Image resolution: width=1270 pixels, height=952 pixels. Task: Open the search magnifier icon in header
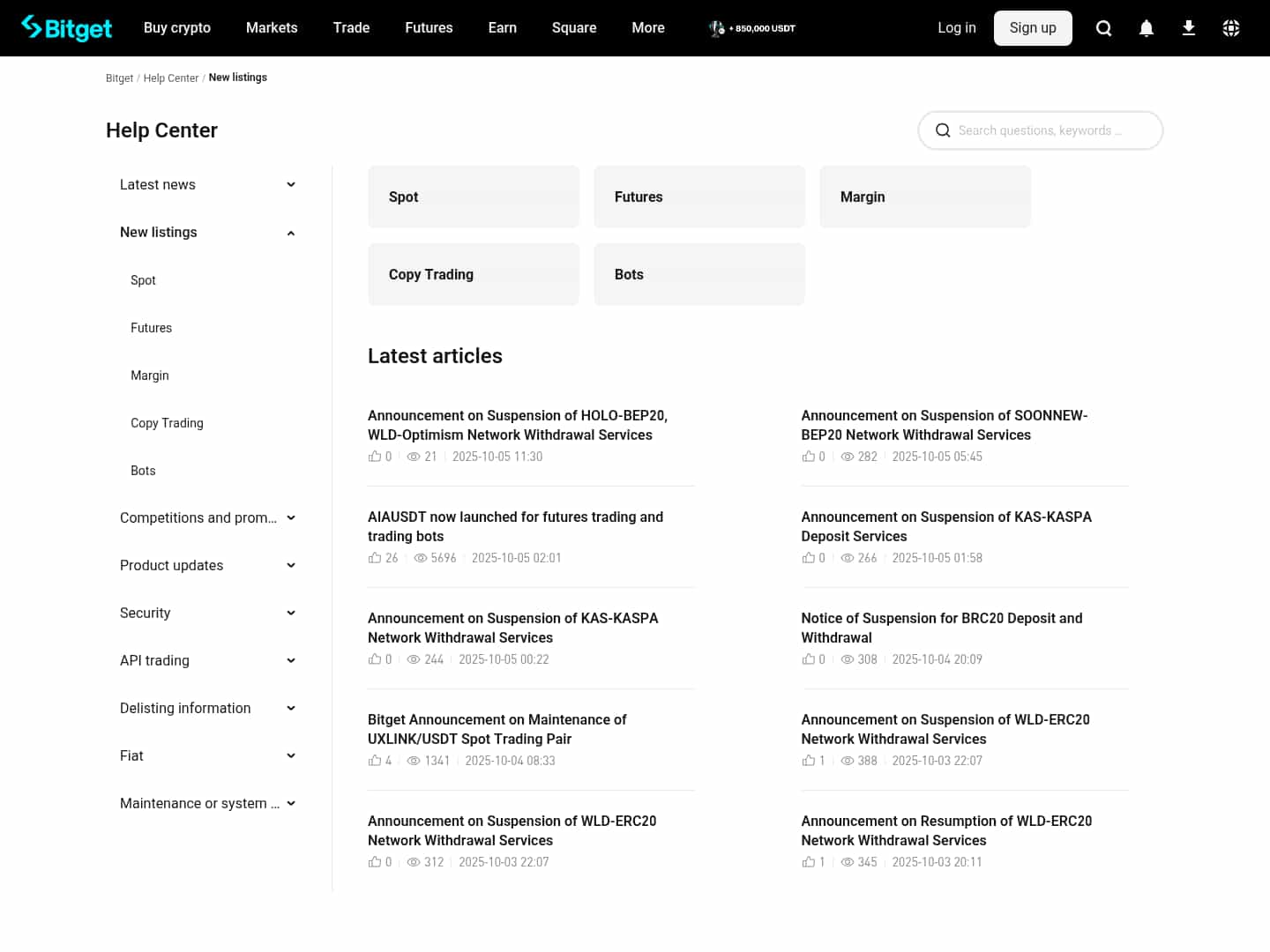pyautogui.click(x=1103, y=28)
